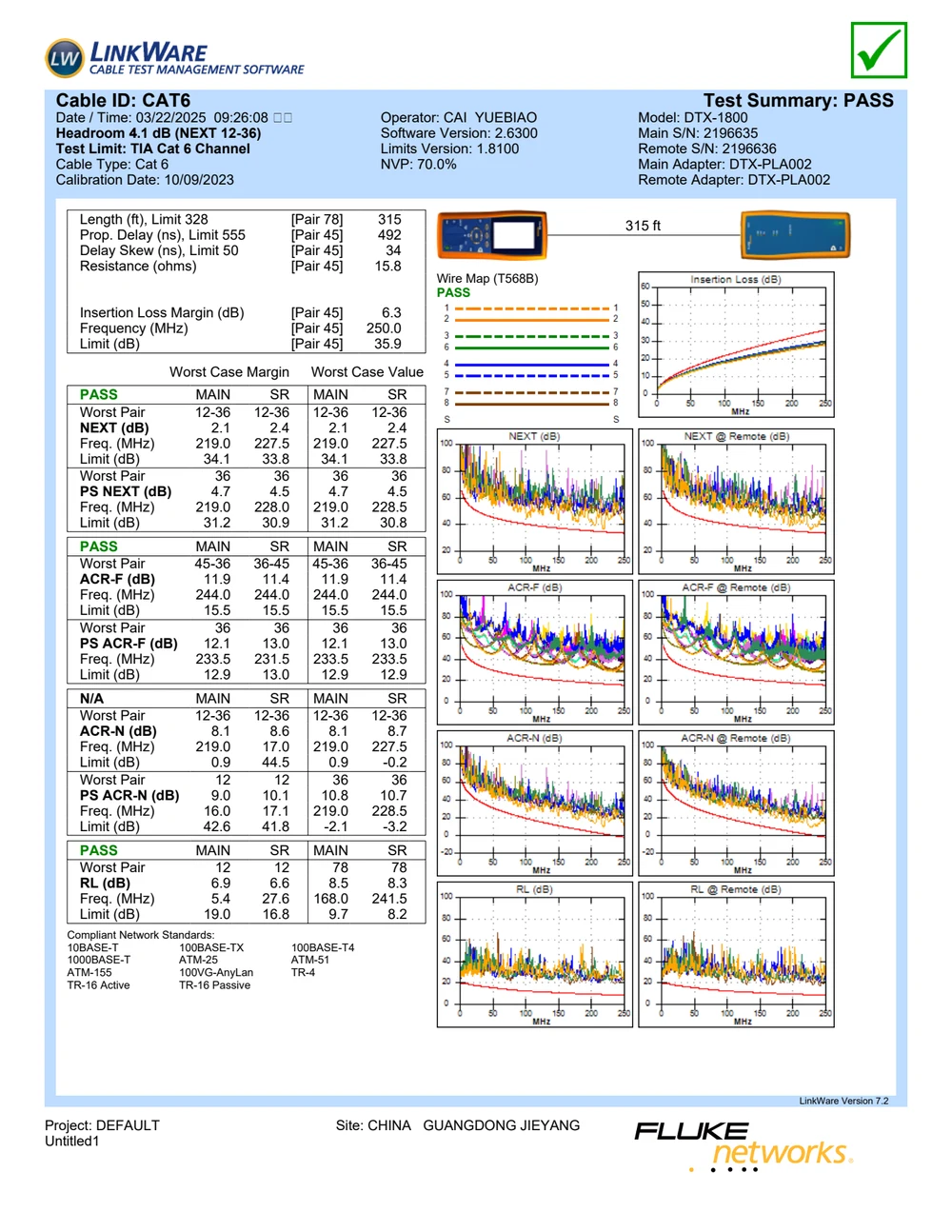The image size is (952, 1232).
Task: Open the ACR-F (dB) graph
Action: (534, 653)
